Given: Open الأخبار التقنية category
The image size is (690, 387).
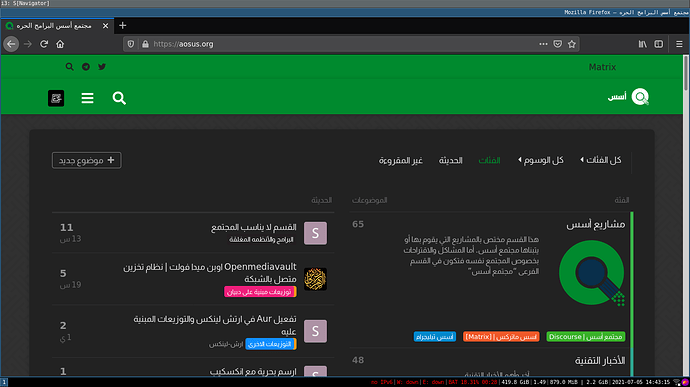Looking at the screenshot, I should tap(600, 361).
